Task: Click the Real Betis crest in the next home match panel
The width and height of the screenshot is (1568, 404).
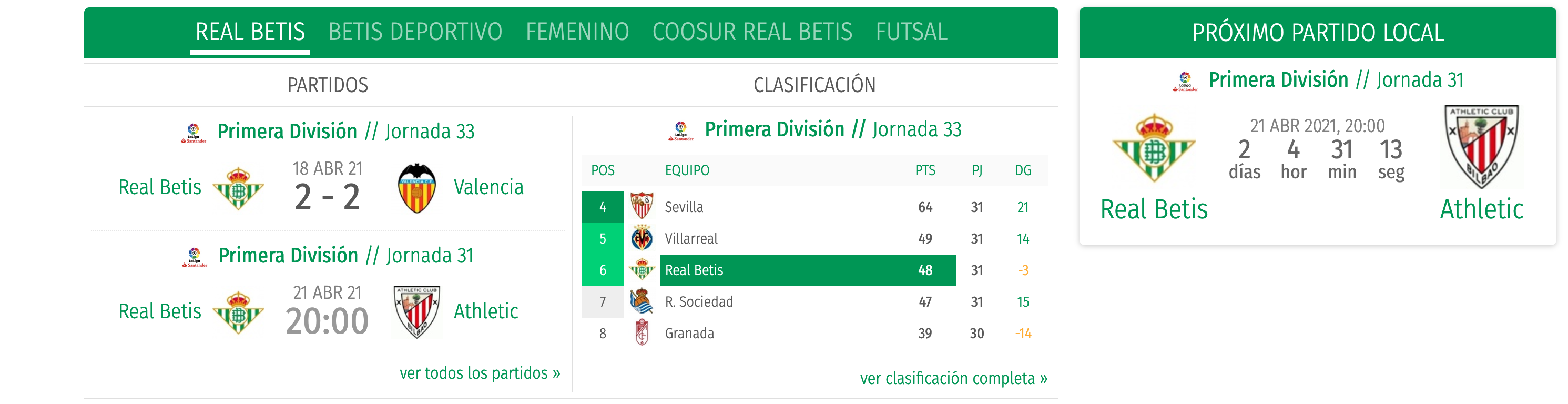Action: coord(1154,148)
